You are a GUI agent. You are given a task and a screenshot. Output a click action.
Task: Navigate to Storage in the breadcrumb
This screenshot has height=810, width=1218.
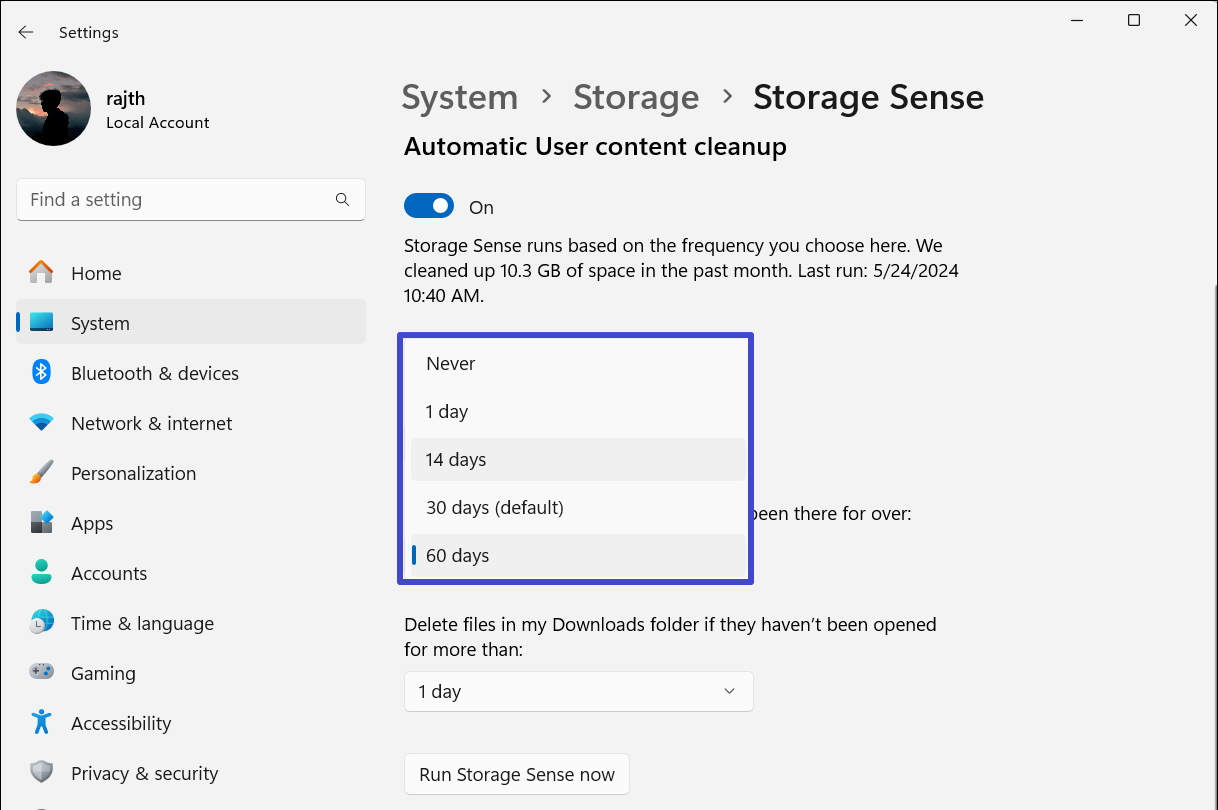click(x=636, y=97)
